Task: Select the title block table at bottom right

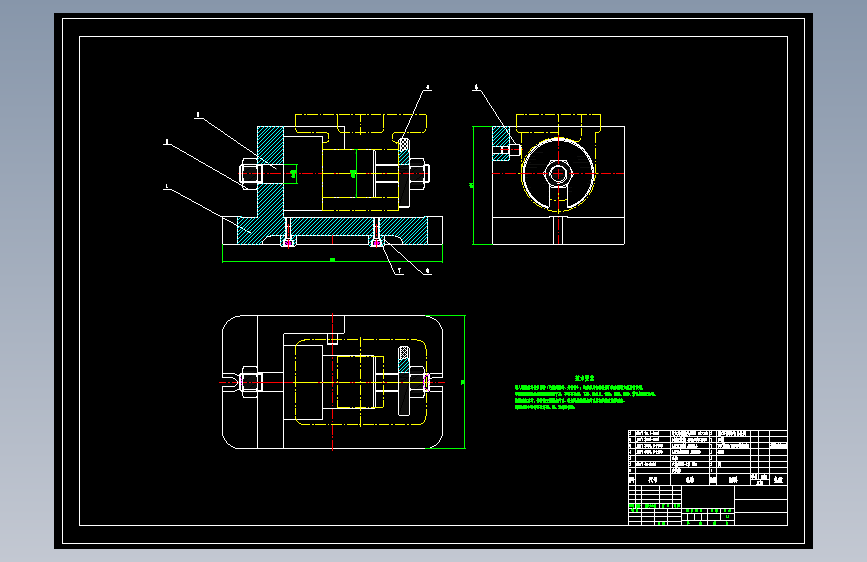Action: [x=708, y=477]
